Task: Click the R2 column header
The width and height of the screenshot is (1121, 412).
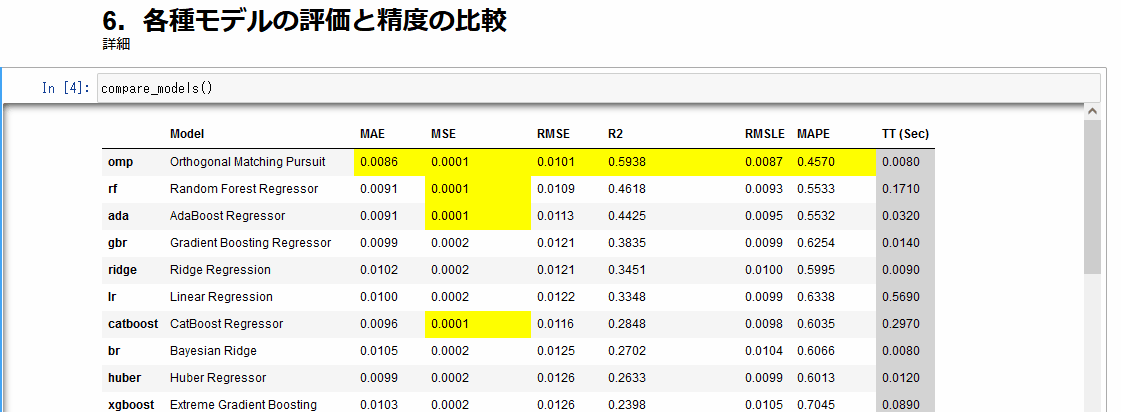Action: 616,134
